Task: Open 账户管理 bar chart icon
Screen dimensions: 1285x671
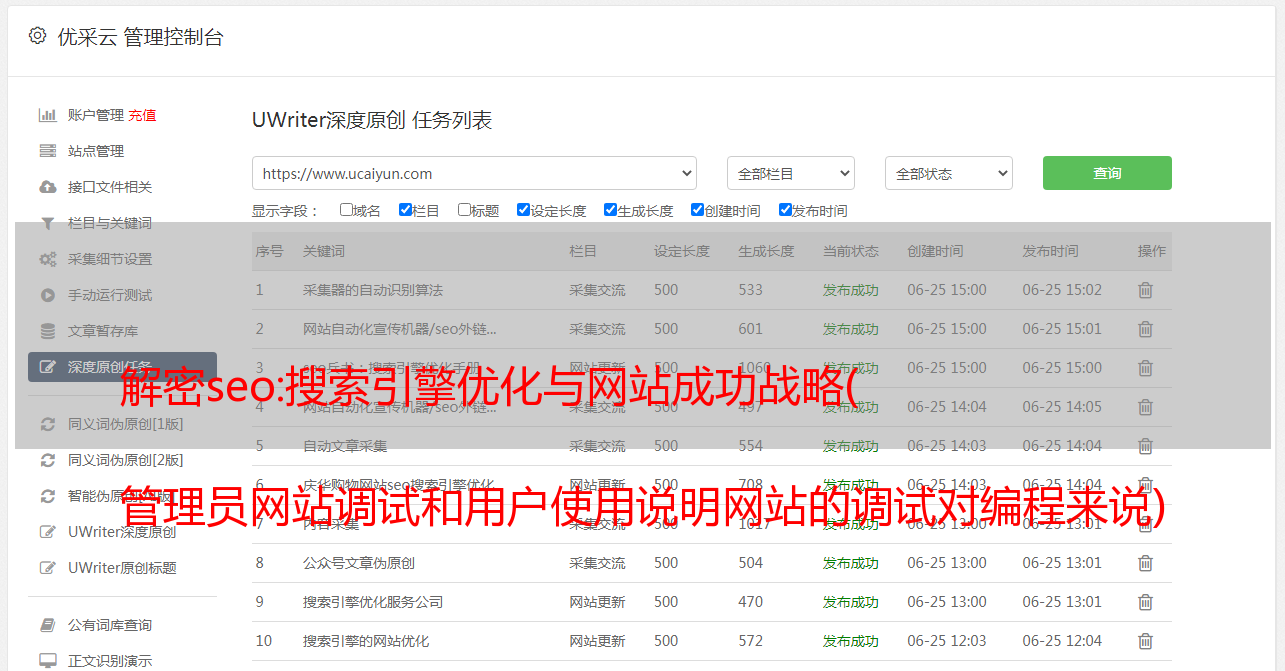Action: (x=47, y=115)
